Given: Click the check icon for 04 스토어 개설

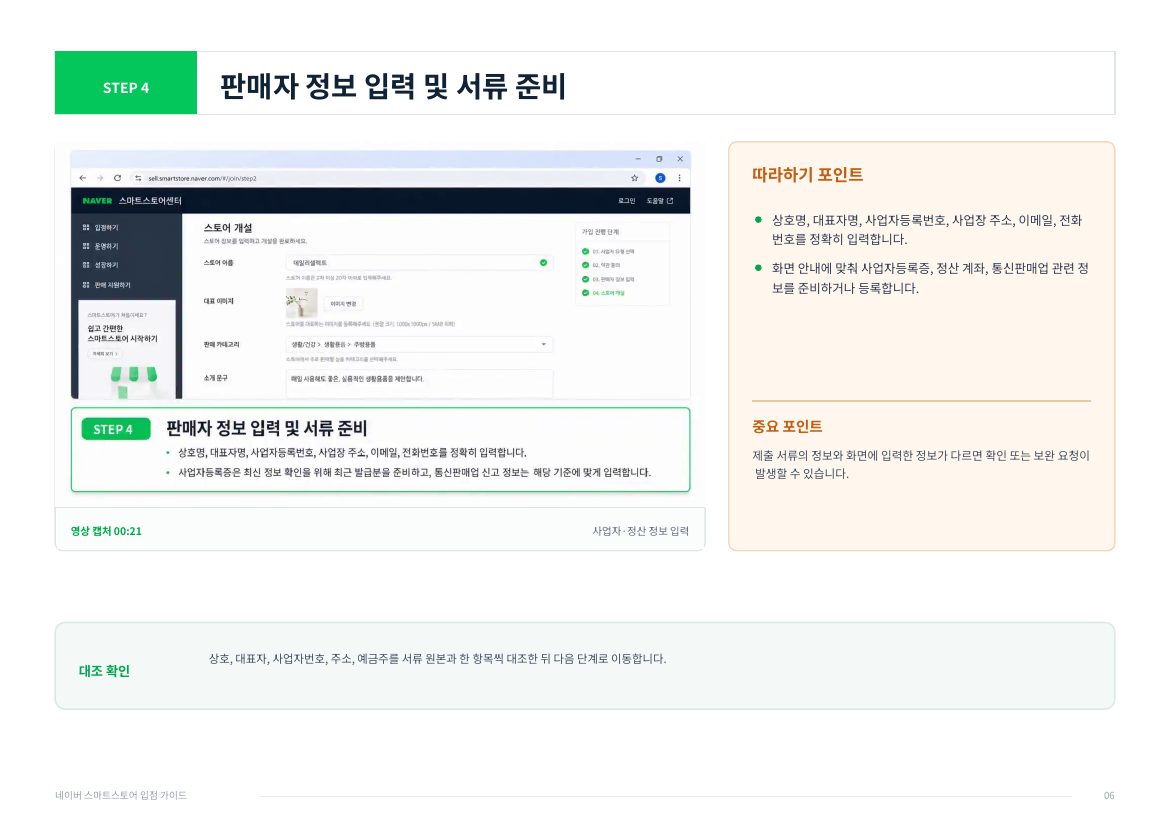Looking at the screenshot, I should coord(585,293).
